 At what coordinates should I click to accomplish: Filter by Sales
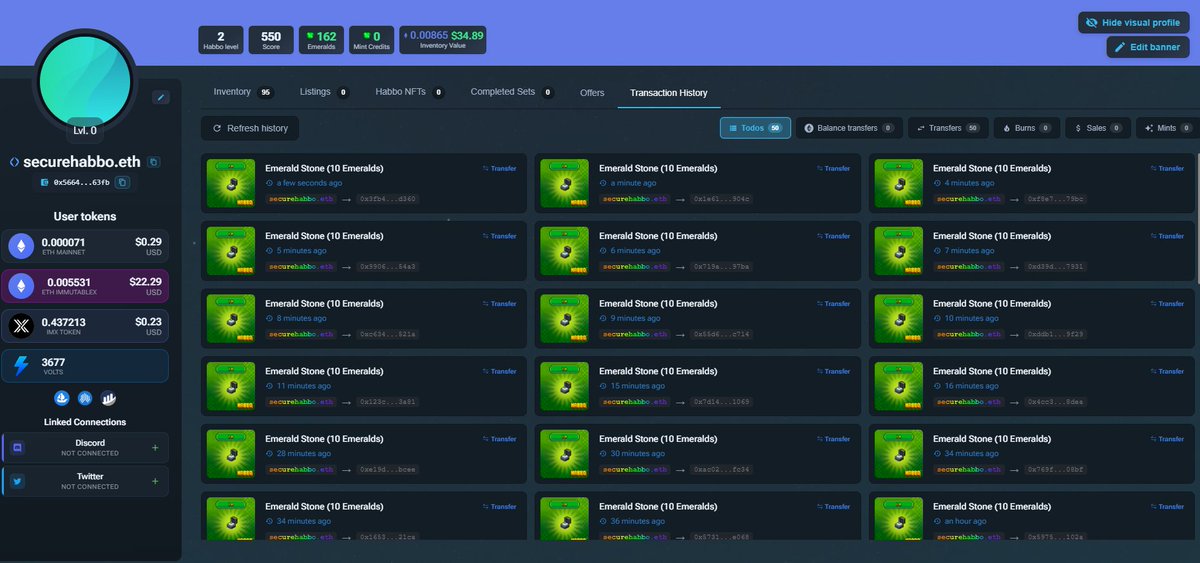click(1098, 128)
